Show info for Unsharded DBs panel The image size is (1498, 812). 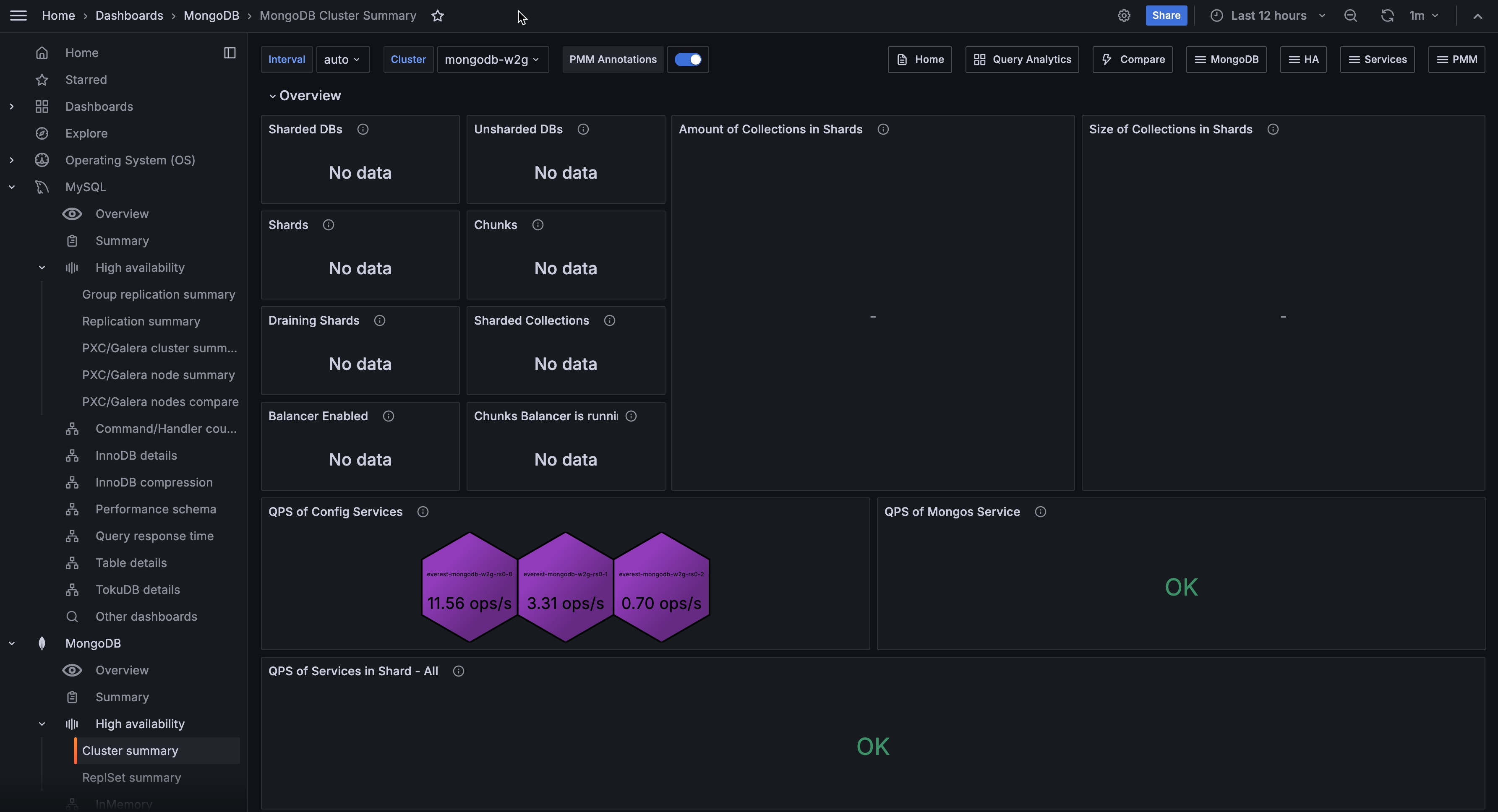(x=583, y=129)
